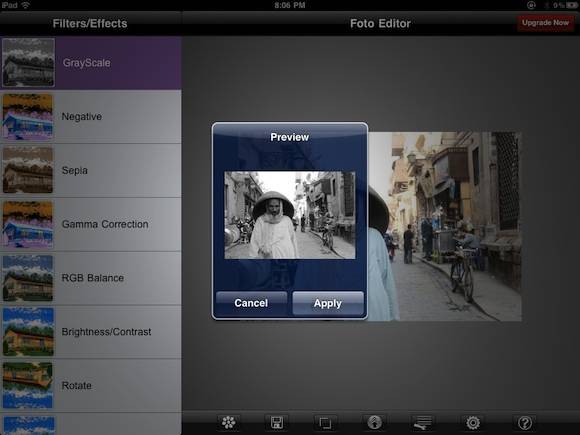580x435 pixels.
Task: Open the photo library flower icon
Action: pos(229,422)
